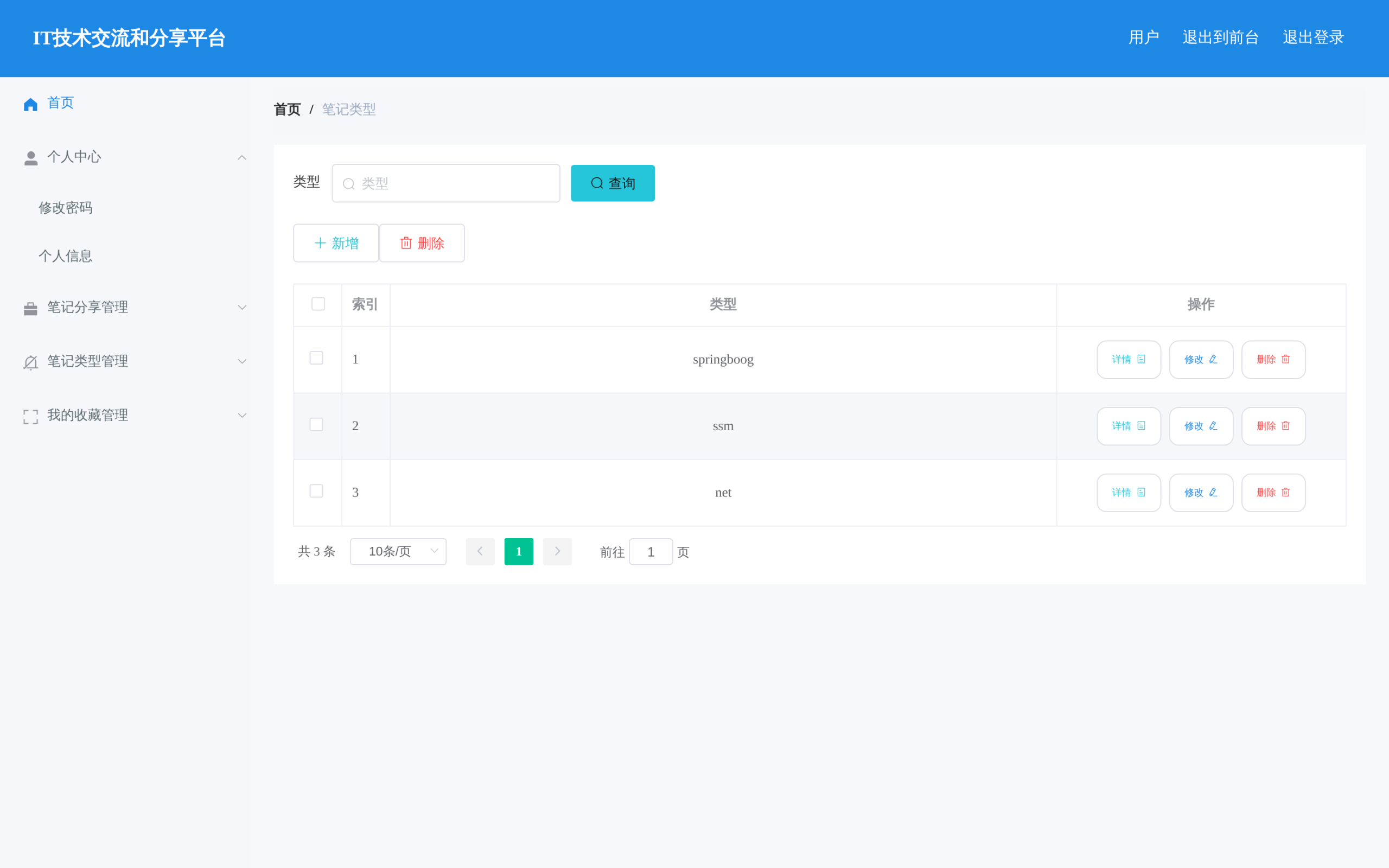Check the box for the springboog row
The width and height of the screenshot is (1389, 868).
click(316, 358)
